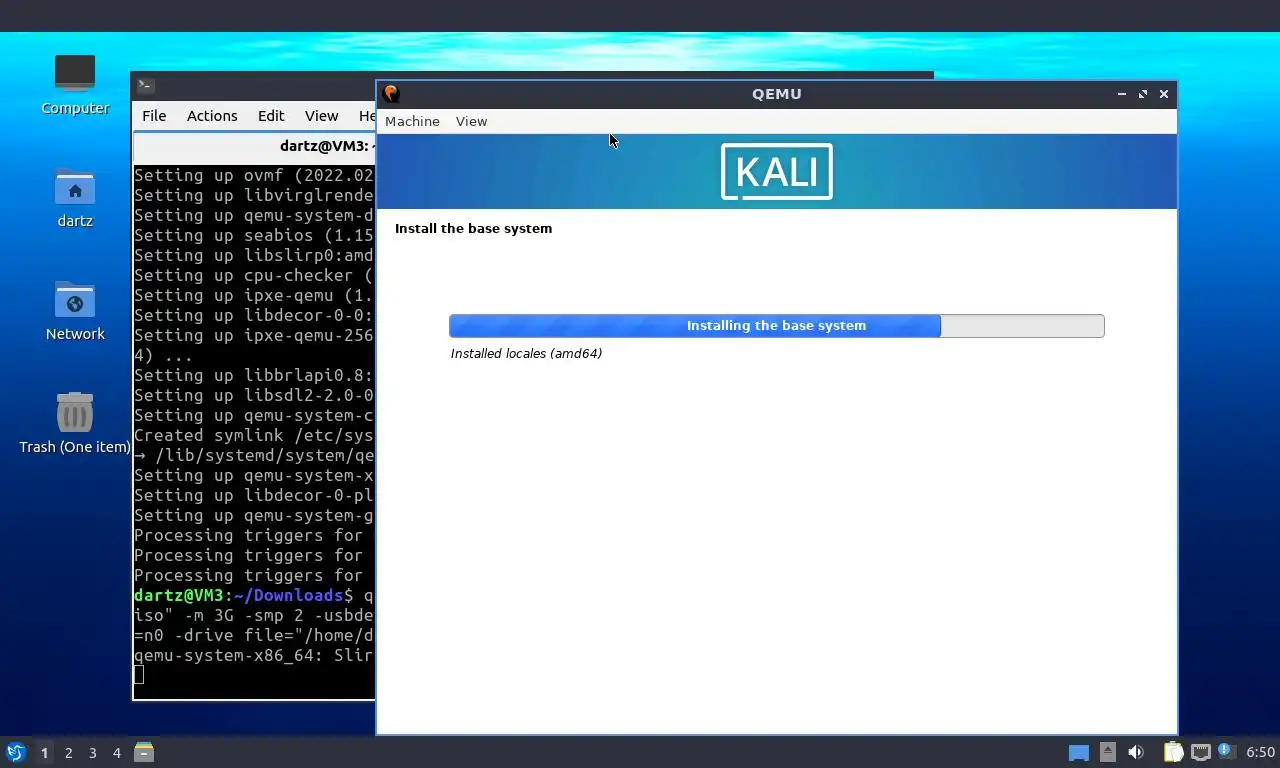Switch to workspace 2
Screen dimensions: 1280x768
(x=68, y=753)
